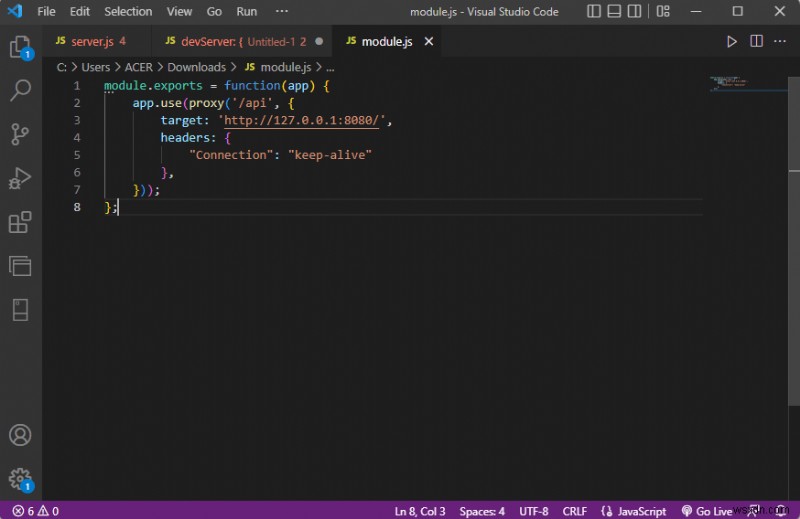Open the editor More Actions ellipsis menu
This screenshot has height=519, width=800.
781,42
